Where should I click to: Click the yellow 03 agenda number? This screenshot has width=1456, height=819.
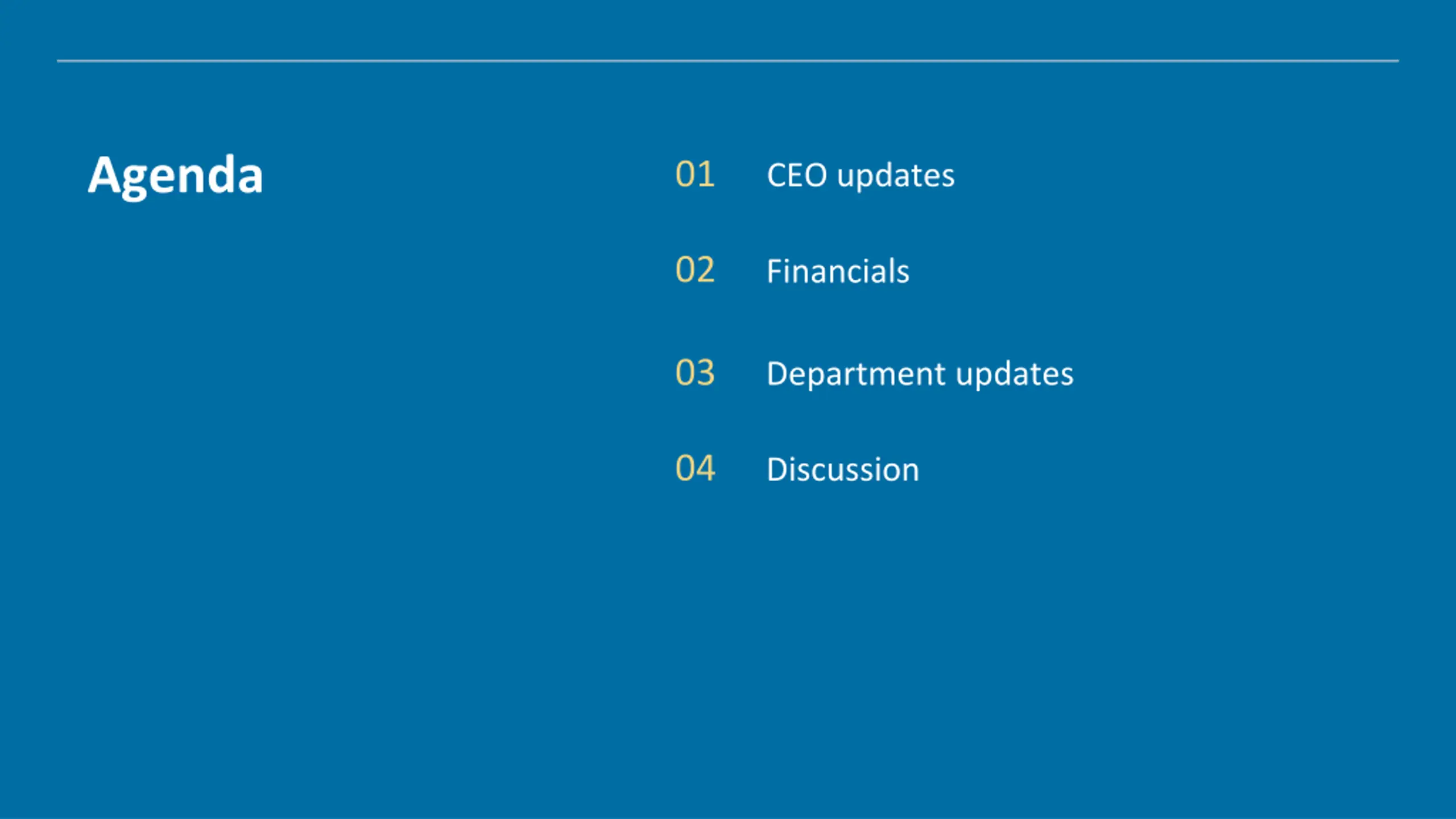(694, 373)
